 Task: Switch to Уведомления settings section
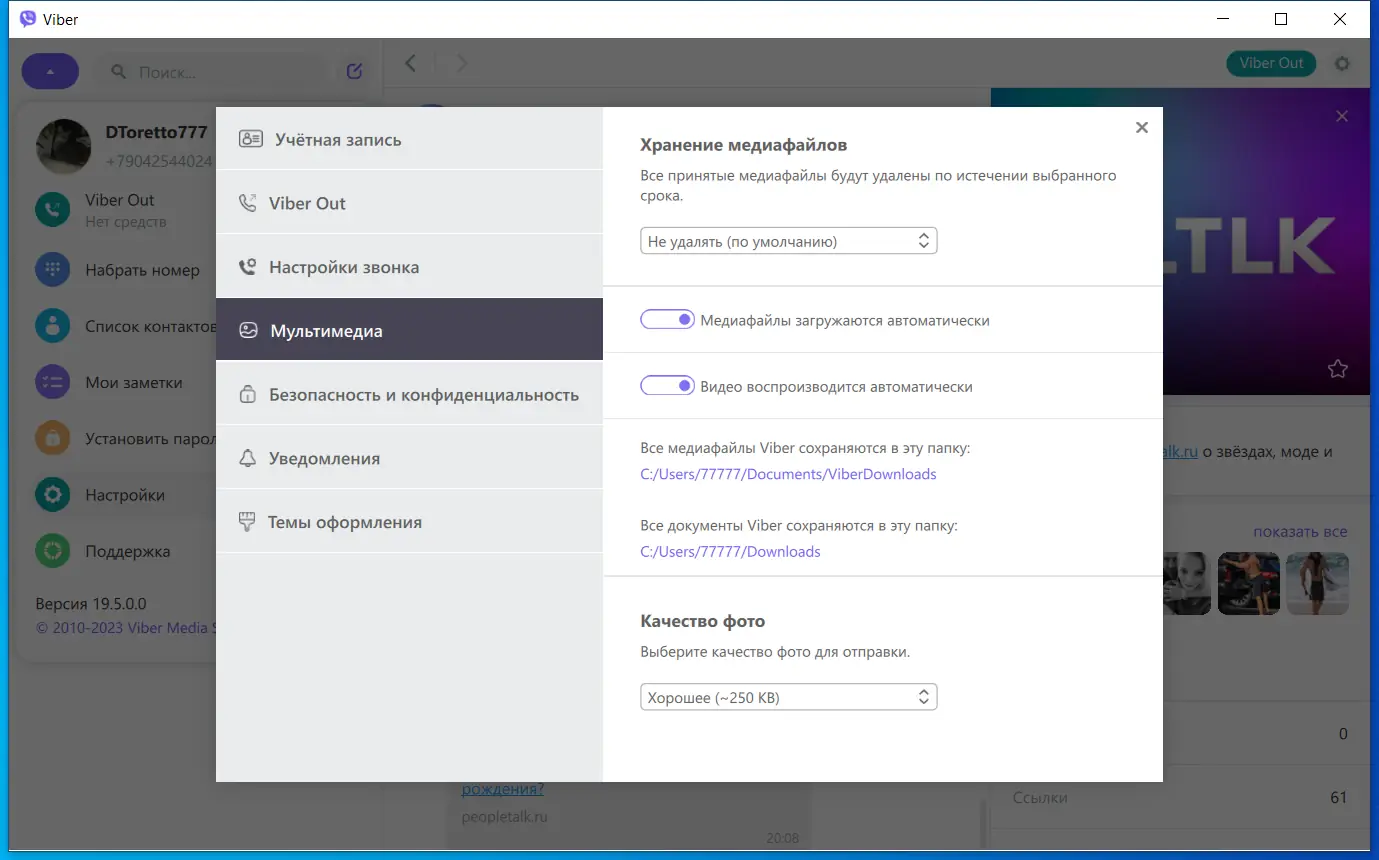(322, 457)
